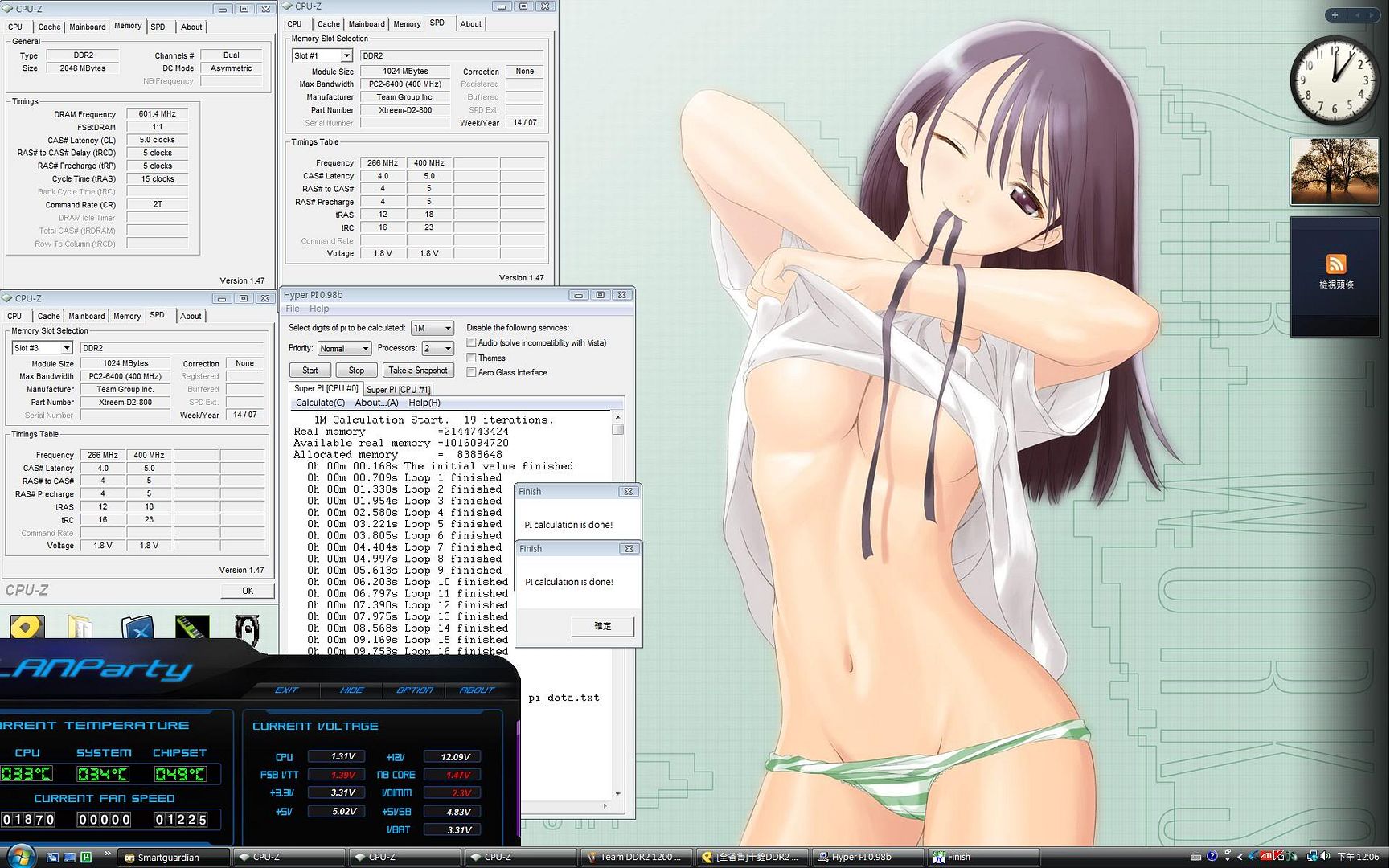This screenshot has height=868, width=1390.
Task: Open the About...(A) menu in Super PI
Action: click(376, 403)
